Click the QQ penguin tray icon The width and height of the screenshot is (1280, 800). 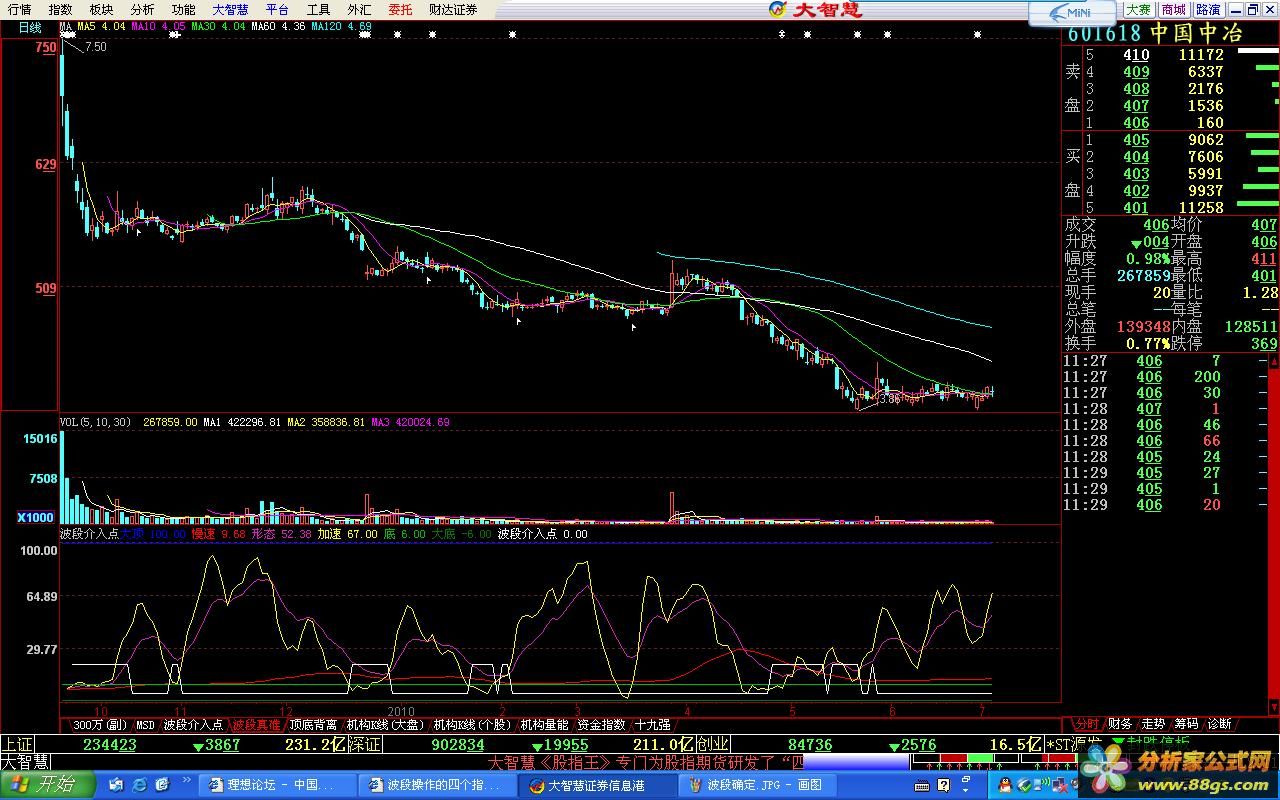pyautogui.click(x=1005, y=785)
